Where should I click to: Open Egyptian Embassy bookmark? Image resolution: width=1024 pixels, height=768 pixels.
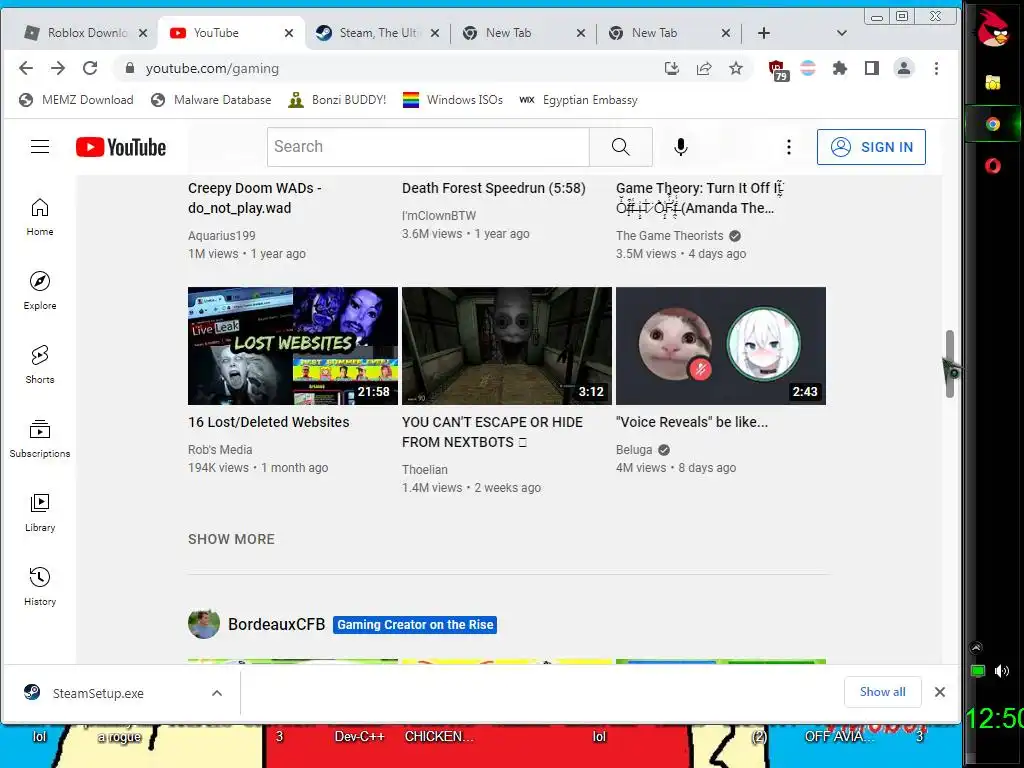(579, 100)
